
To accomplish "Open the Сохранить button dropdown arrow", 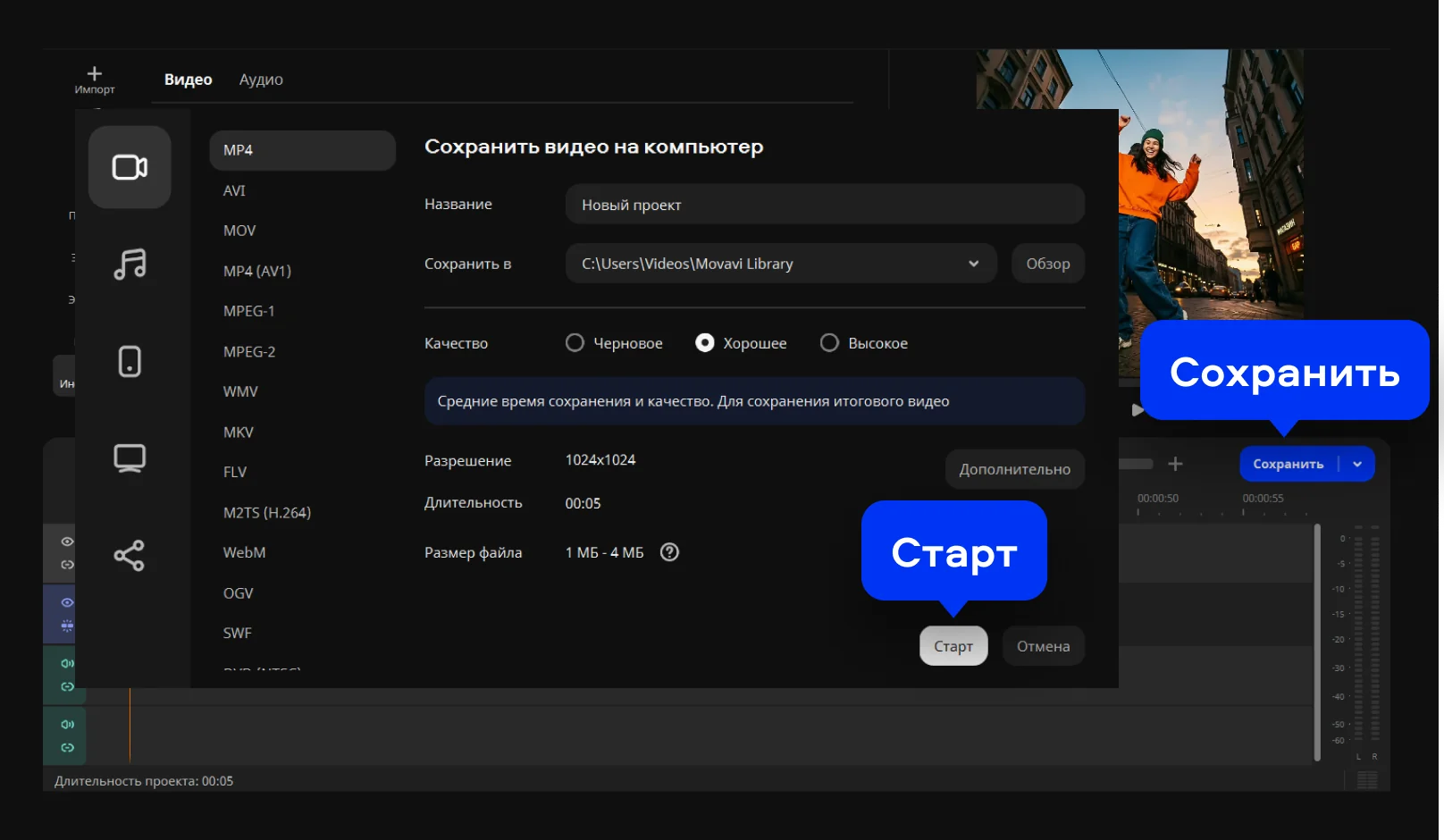I will pos(1357,464).
